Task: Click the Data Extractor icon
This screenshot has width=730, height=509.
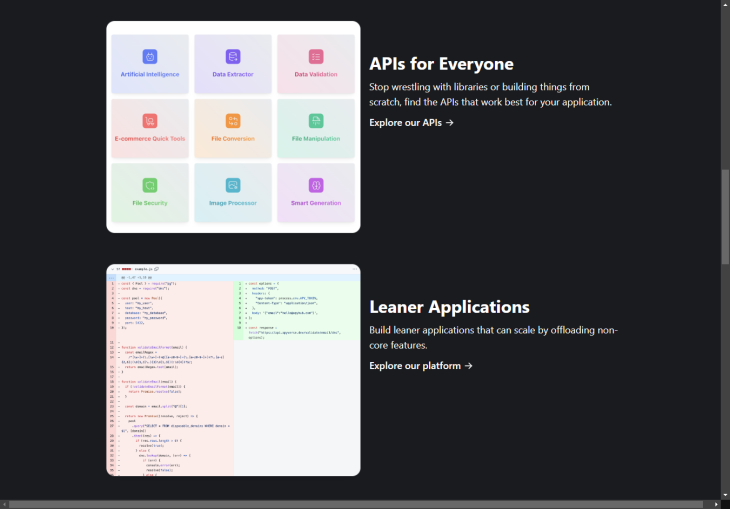Action: click(x=233, y=57)
